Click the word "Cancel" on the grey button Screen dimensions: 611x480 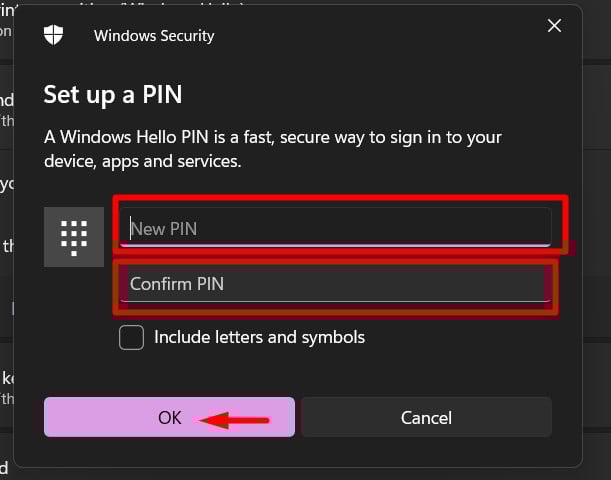(x=426, y=418)
